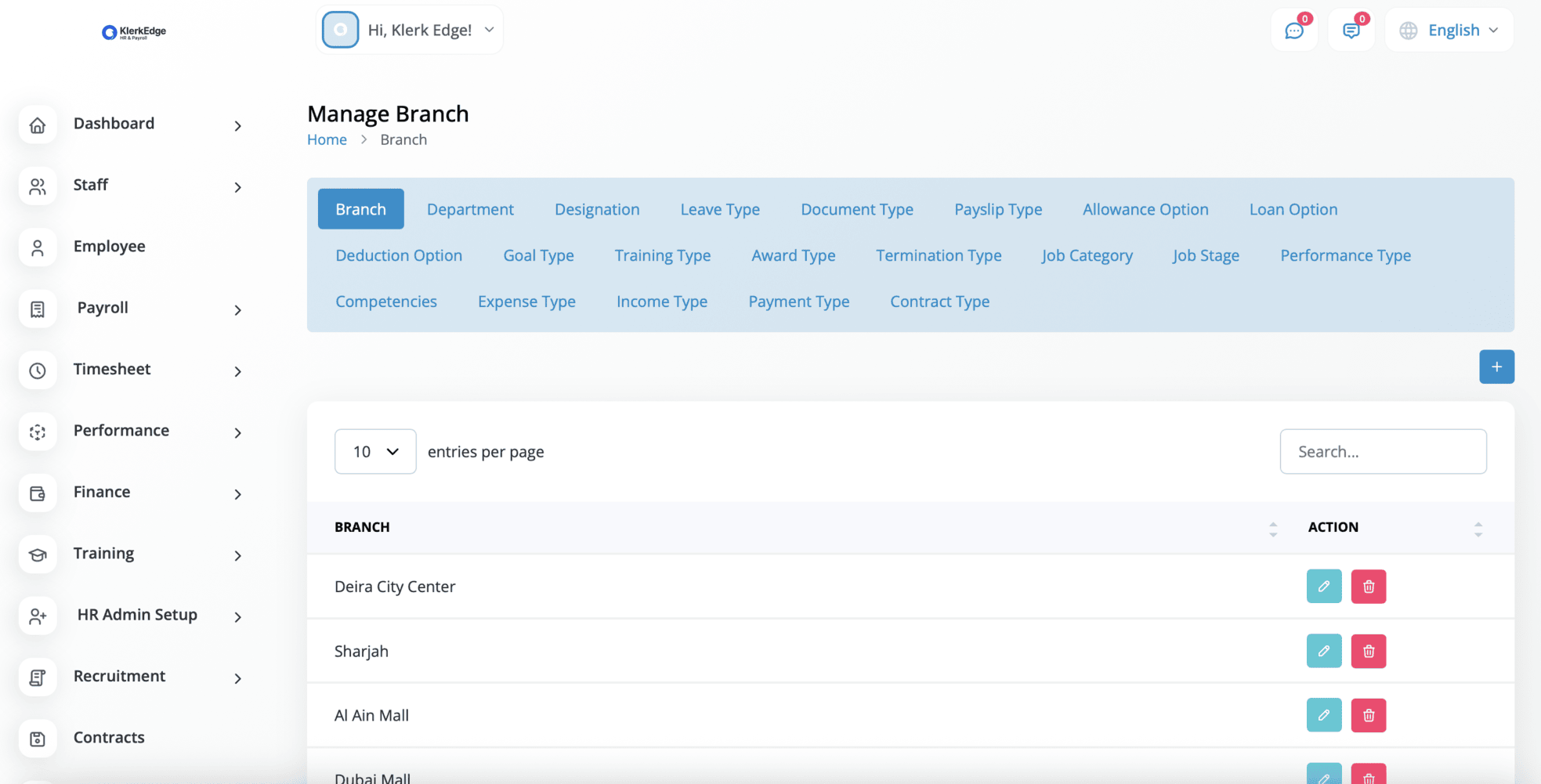Click the edit pencil icon for Al Ain Mall
Screen dimensions: 1541x784
(x=1323, y=715)
